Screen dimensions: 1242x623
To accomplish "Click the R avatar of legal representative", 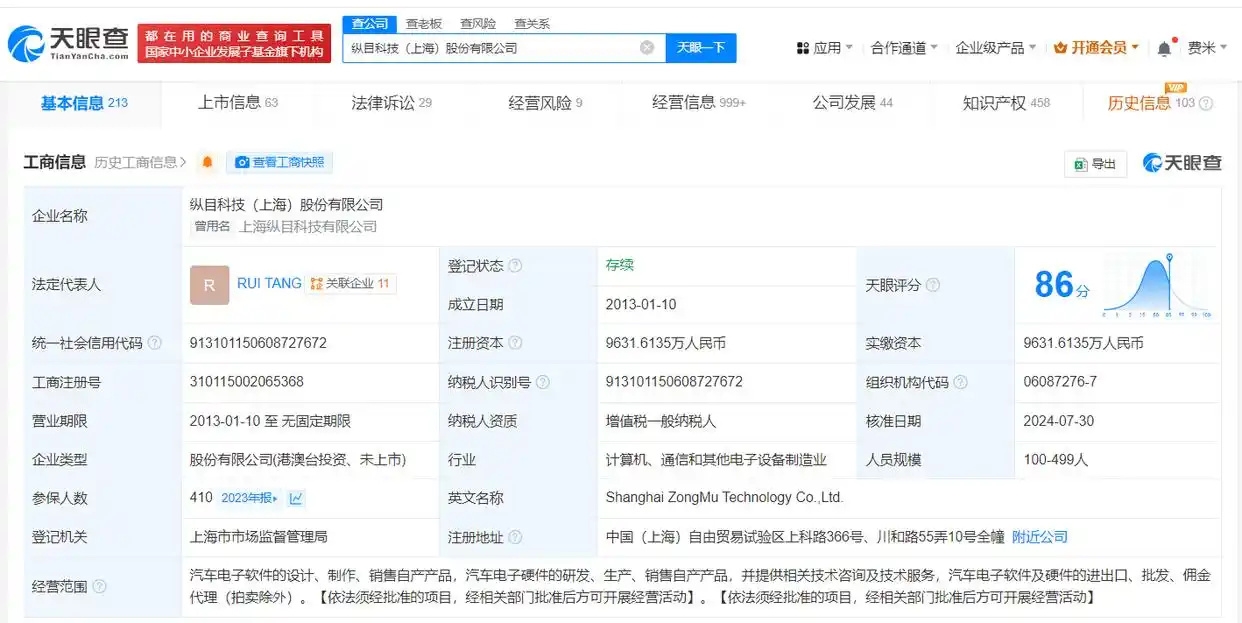I will (x=209, y=285).
